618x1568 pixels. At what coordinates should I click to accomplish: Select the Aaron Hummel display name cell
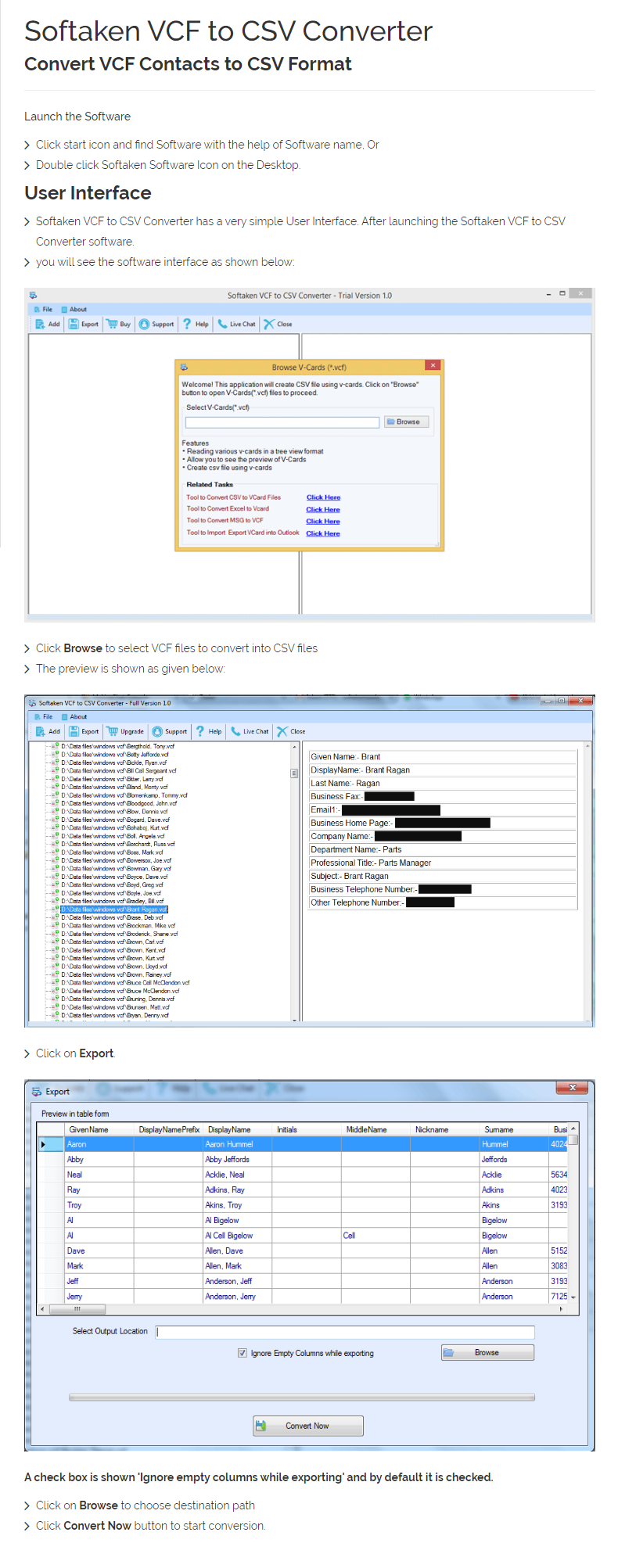tap(238, 1144)
